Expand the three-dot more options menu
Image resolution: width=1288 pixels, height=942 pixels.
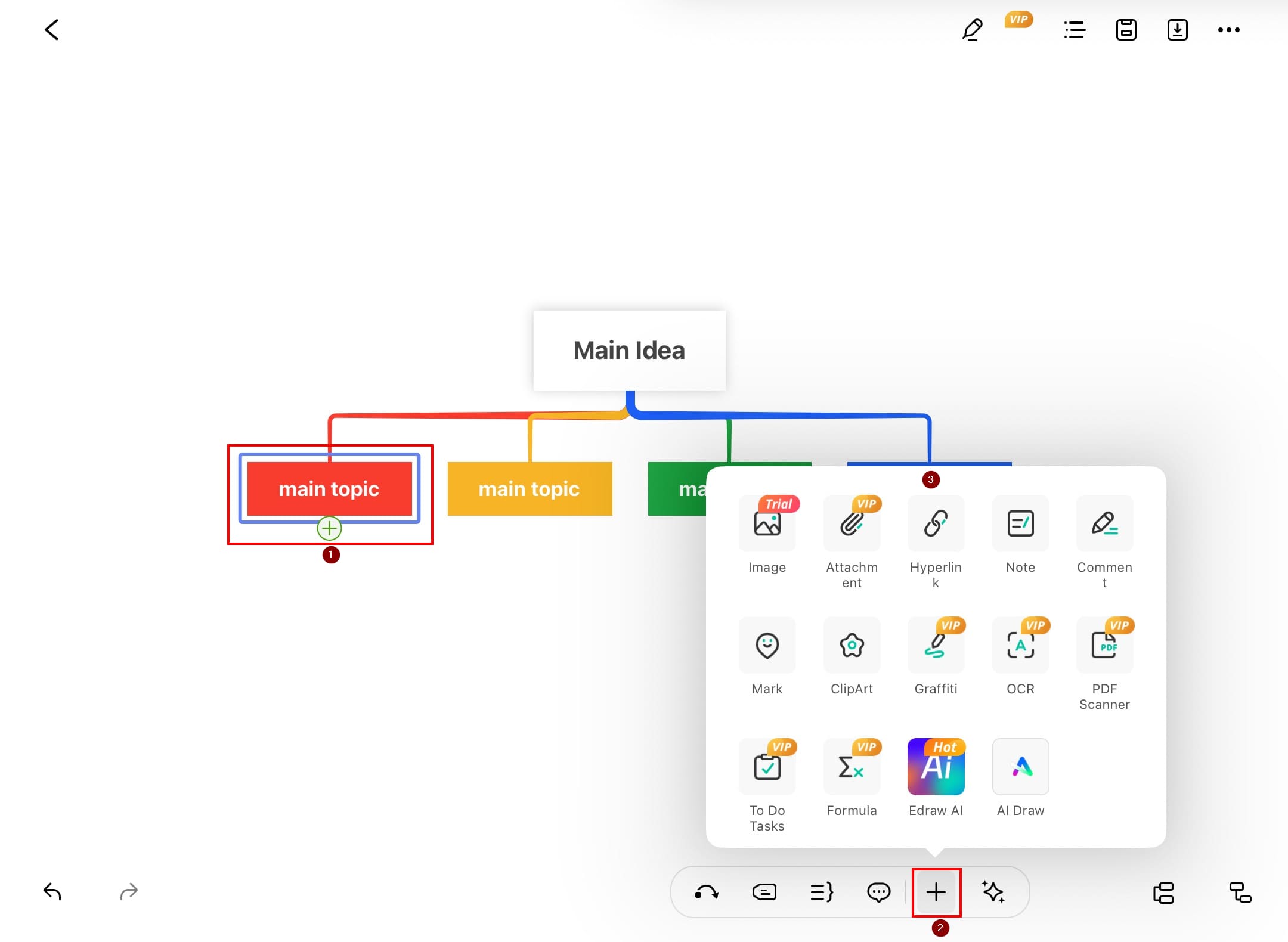click(x=1228, y=30)
